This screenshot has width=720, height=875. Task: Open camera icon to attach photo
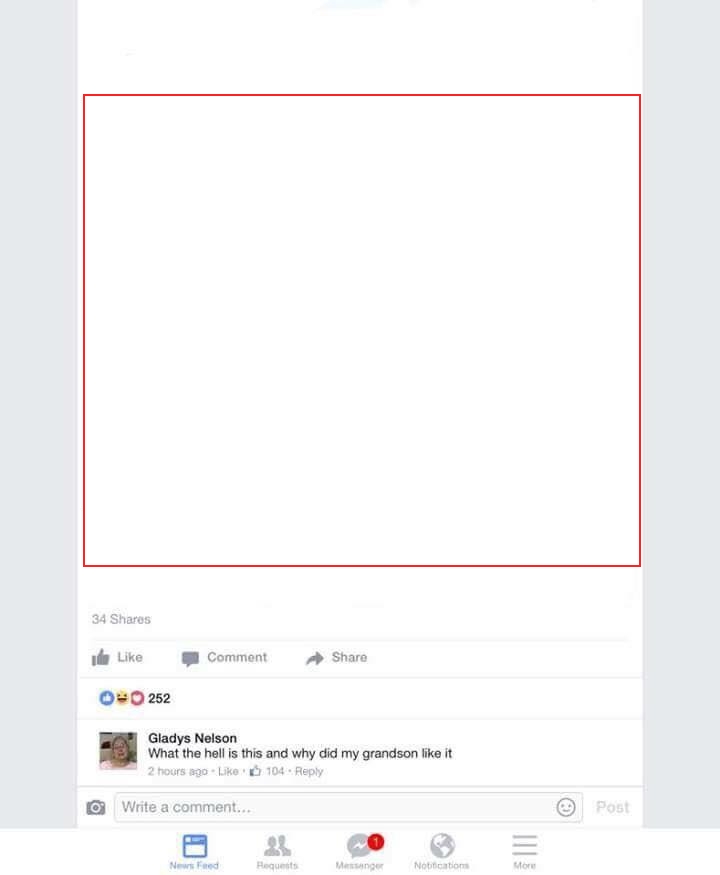click(x=95, y=807)
